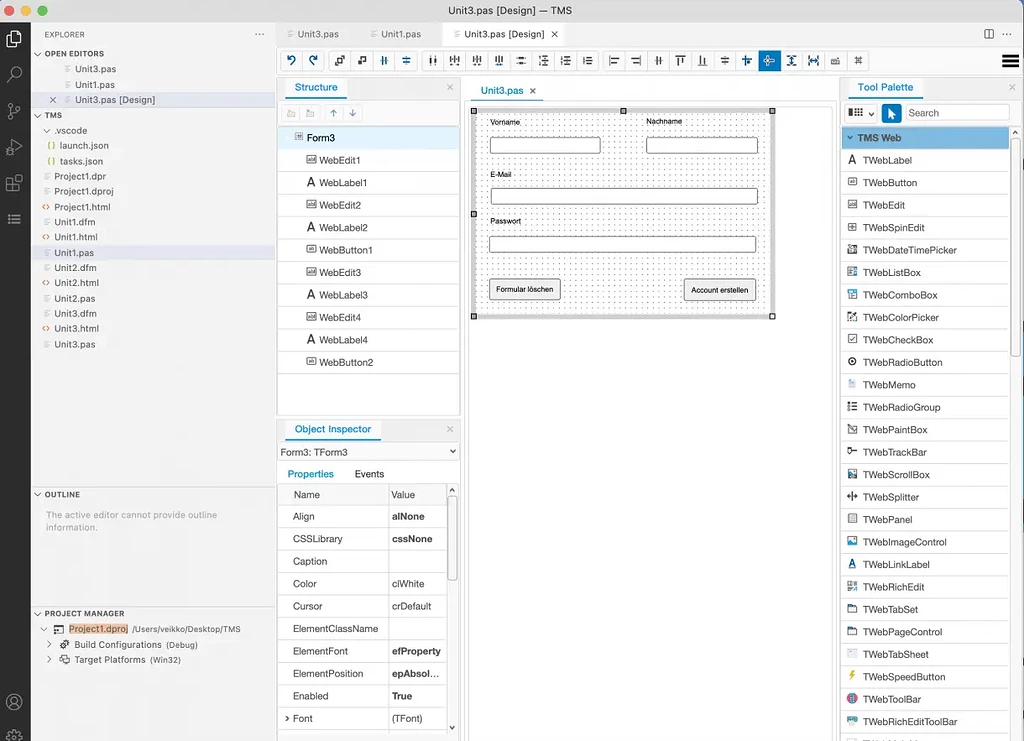
Task: Select the TWebButton component in Tool Palette
Action: [925, 183]
